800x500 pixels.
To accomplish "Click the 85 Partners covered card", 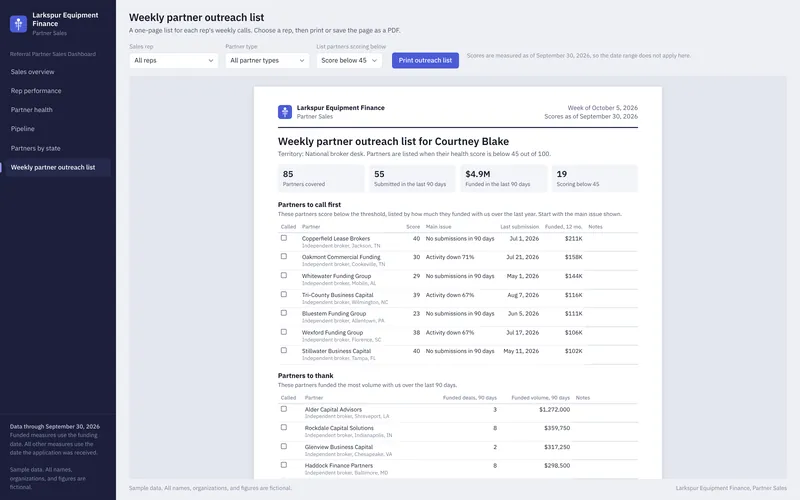I will (321, 178).
